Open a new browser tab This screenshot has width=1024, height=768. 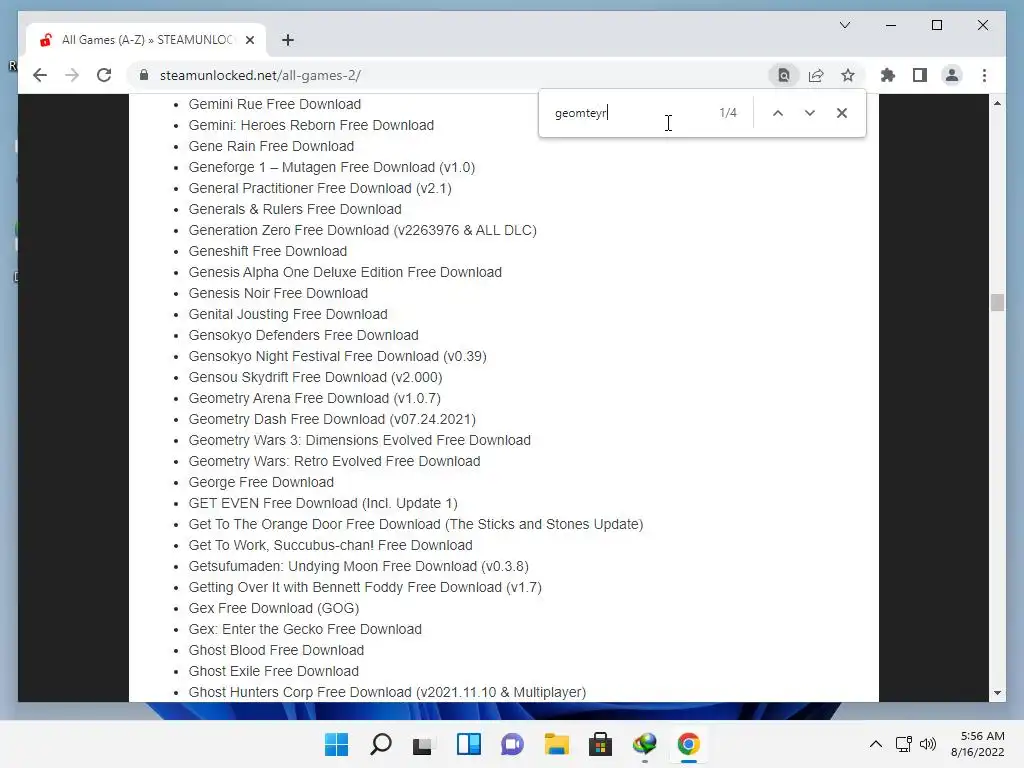[287, 40]
